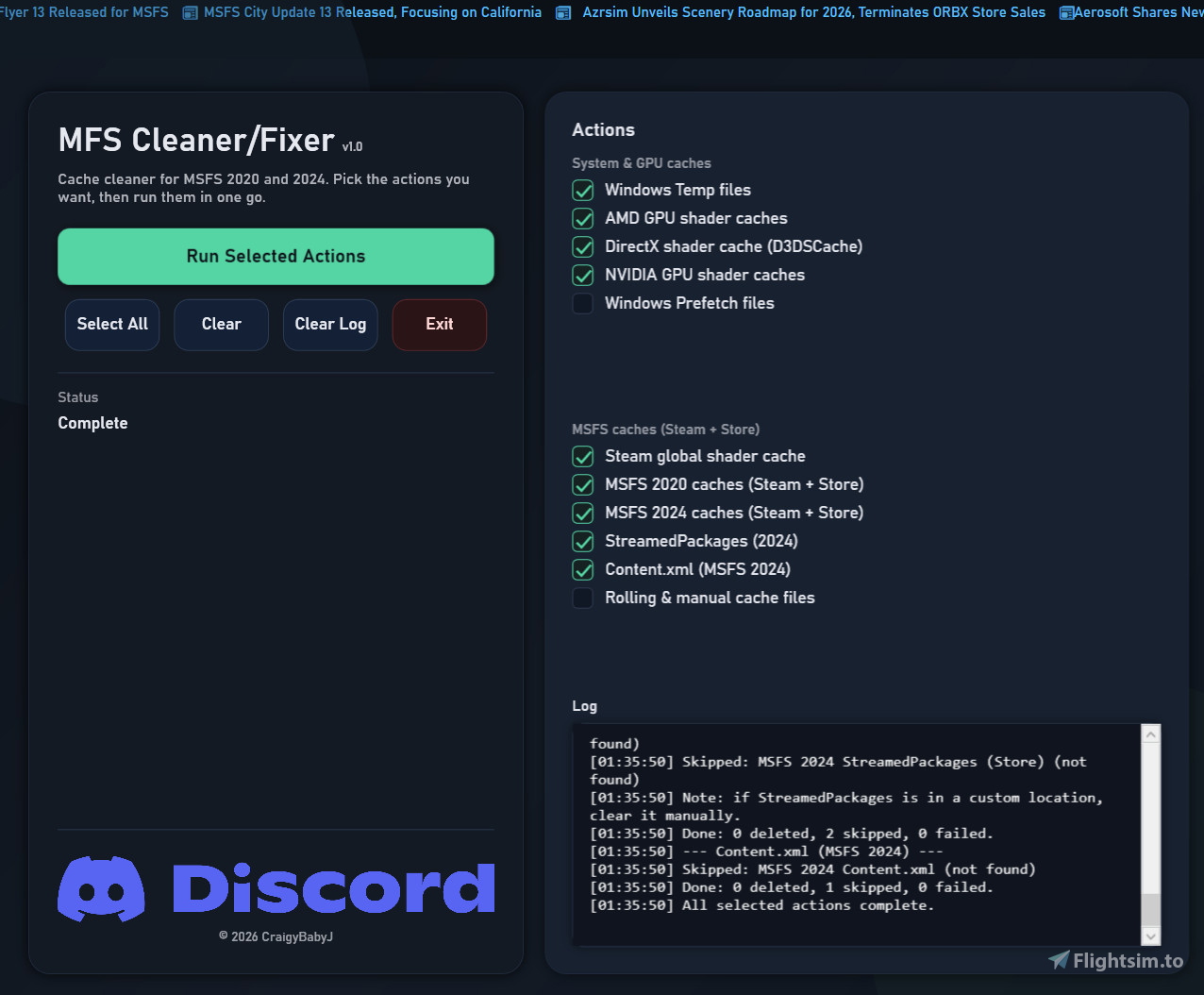Image resolution: width=1204 pixels, height=995 pixels.
Task: Click the Select All button
Action: click(112, 325)
